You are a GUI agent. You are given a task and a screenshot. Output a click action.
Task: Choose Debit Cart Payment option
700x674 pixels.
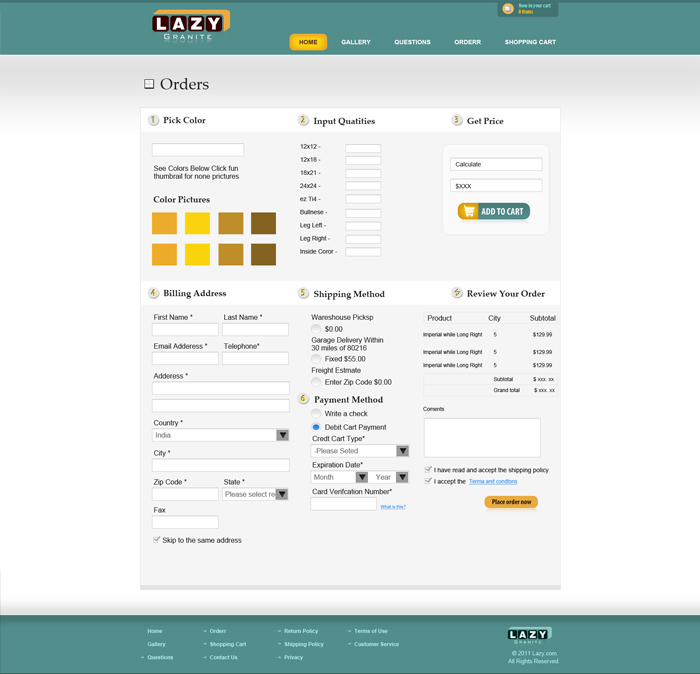[x=316, y=427]
